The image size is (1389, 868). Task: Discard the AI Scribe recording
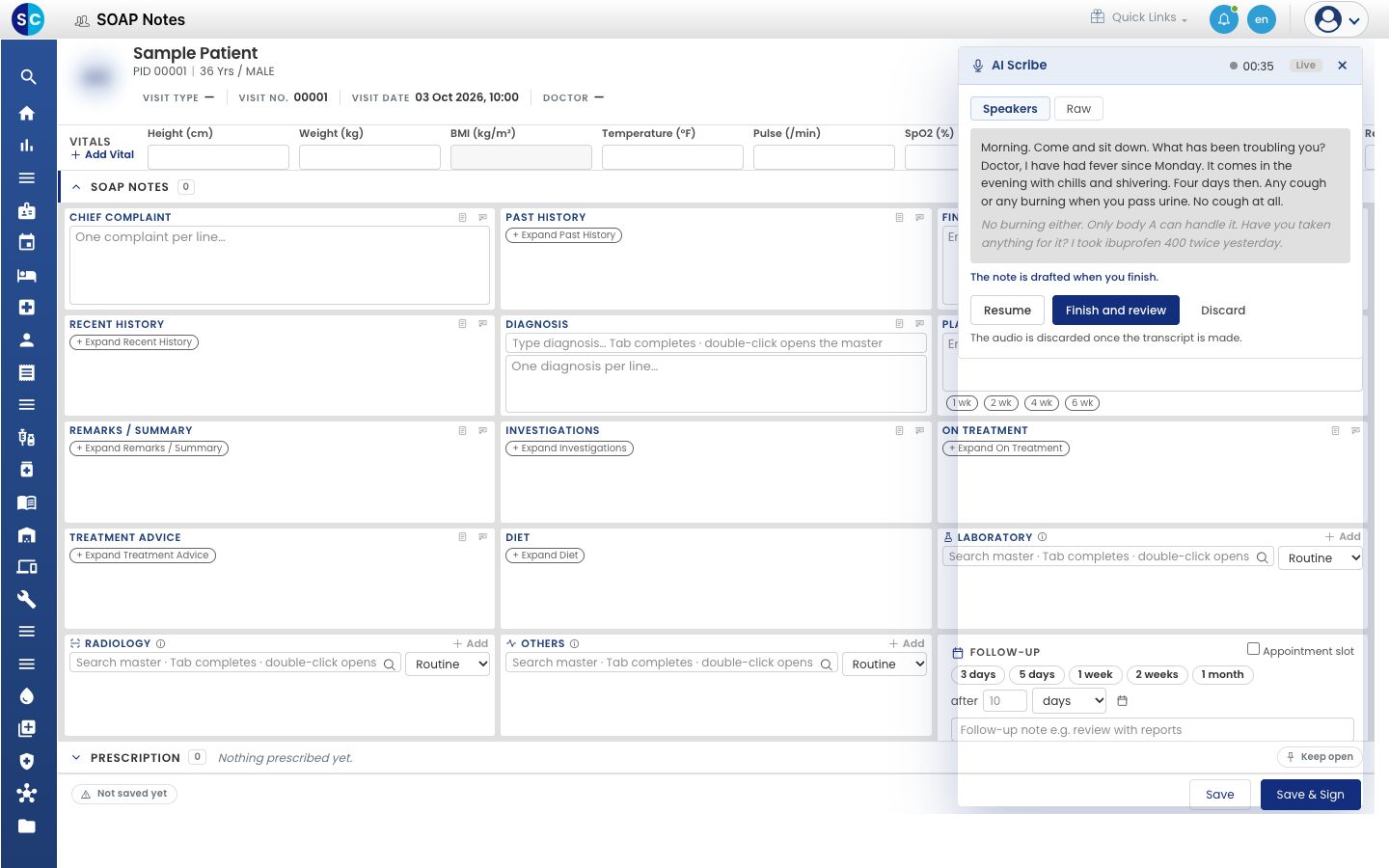click(1223, 311)
